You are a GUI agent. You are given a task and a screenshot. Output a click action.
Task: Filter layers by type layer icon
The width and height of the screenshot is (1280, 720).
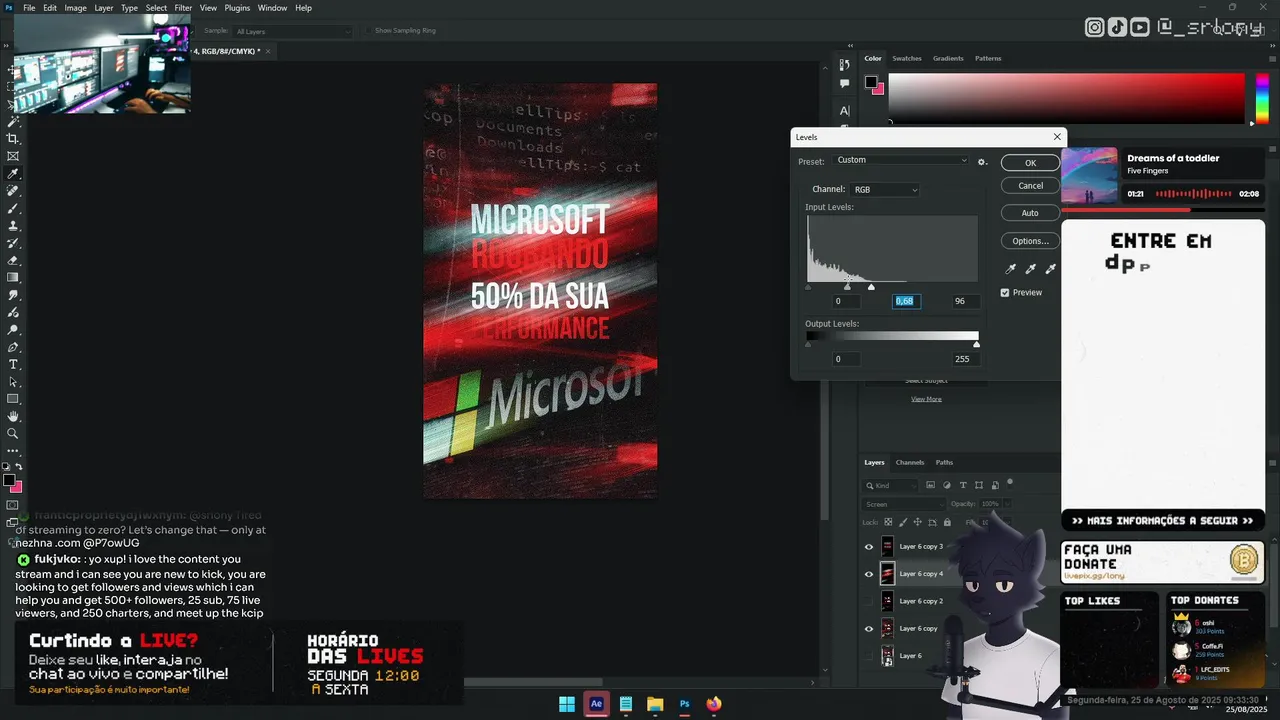(x=962, y=485)
